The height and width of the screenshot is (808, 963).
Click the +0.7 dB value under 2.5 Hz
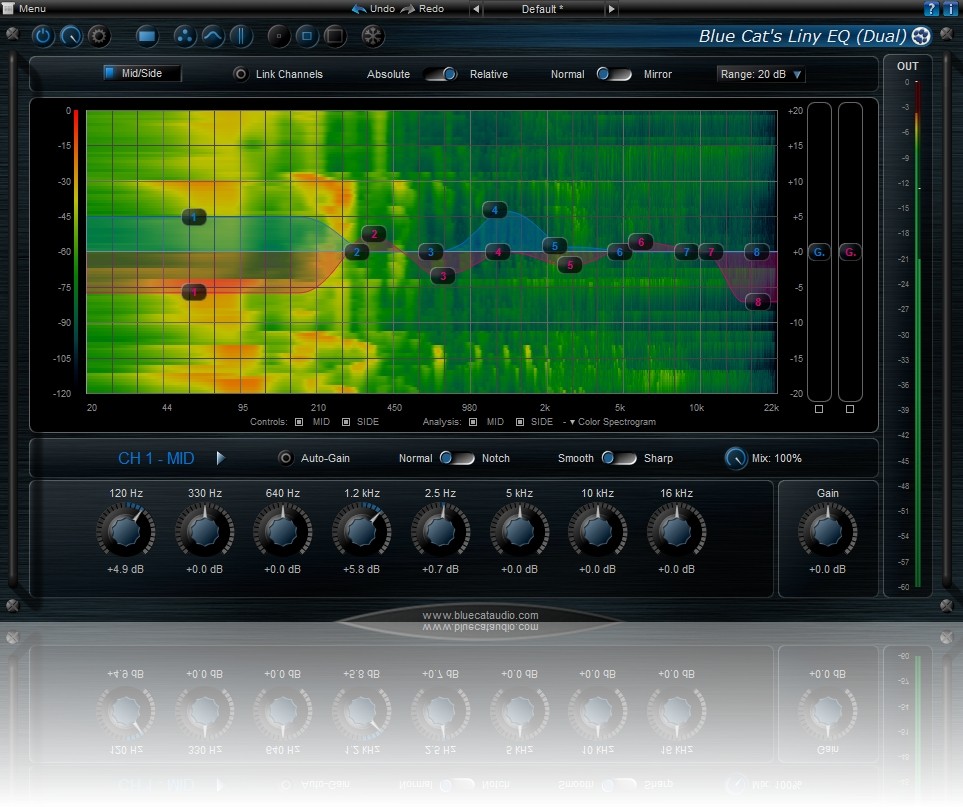click(440, 569)
